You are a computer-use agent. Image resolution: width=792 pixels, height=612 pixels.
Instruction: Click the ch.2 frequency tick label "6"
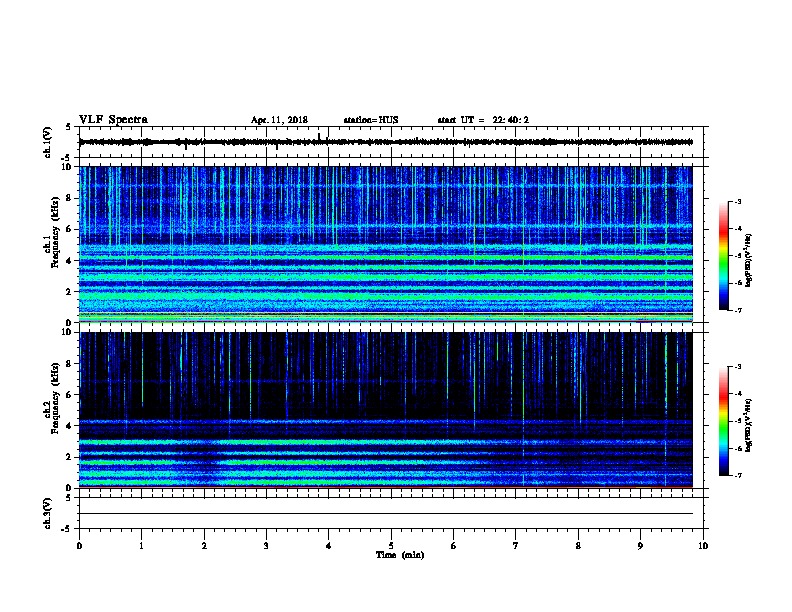(69, 395)
